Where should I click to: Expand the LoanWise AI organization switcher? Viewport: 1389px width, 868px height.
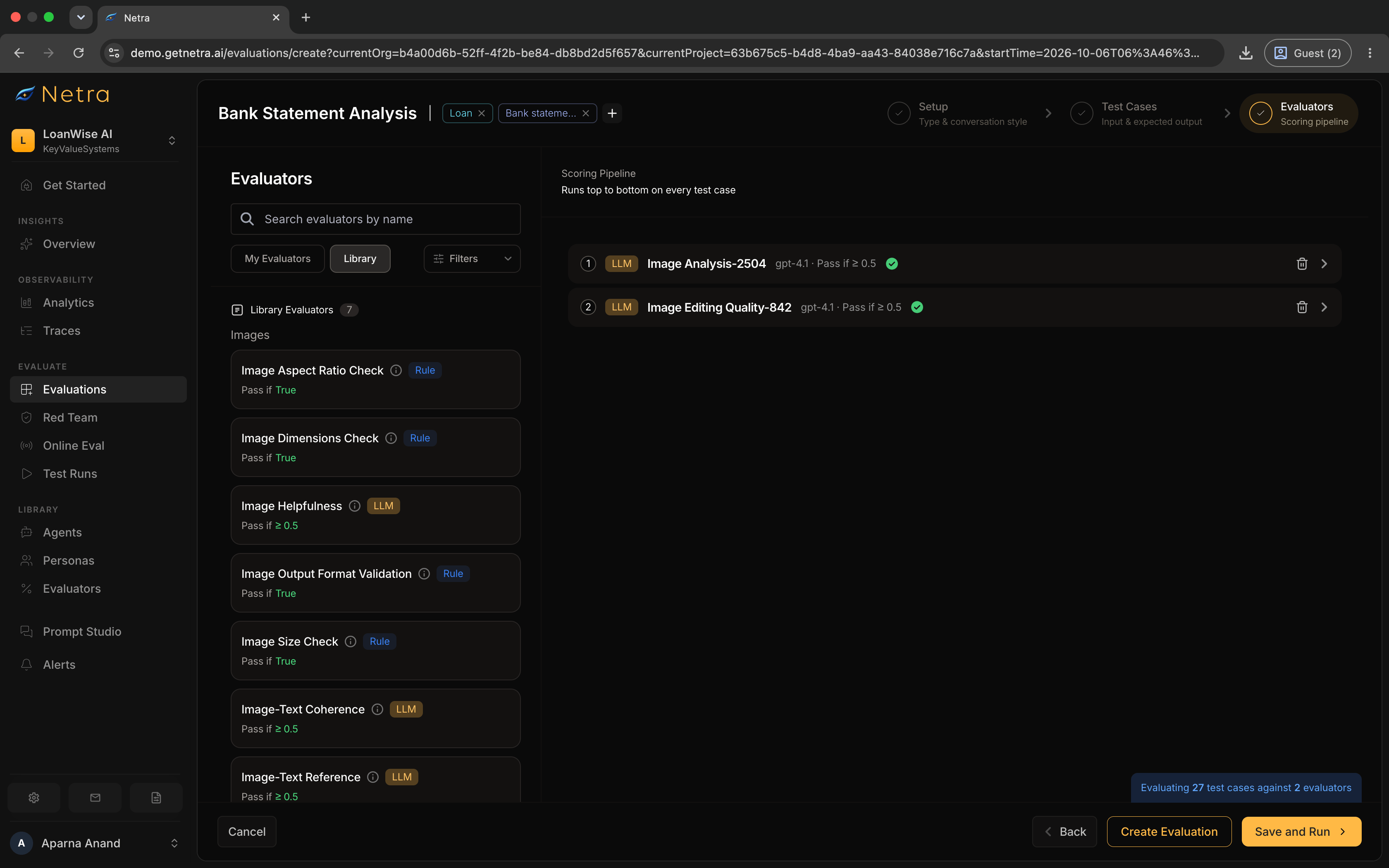(171, 141)
